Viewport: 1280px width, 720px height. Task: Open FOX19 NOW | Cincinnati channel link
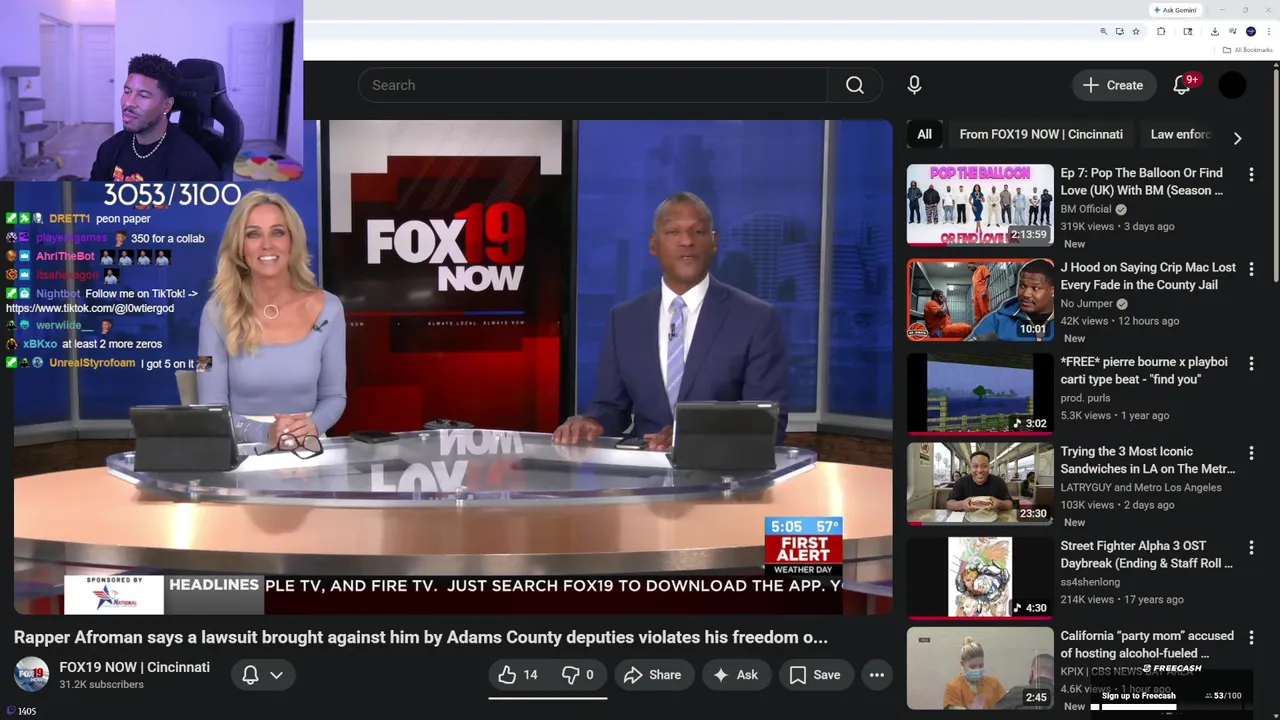pyautogui.click(x=134, y=667)
